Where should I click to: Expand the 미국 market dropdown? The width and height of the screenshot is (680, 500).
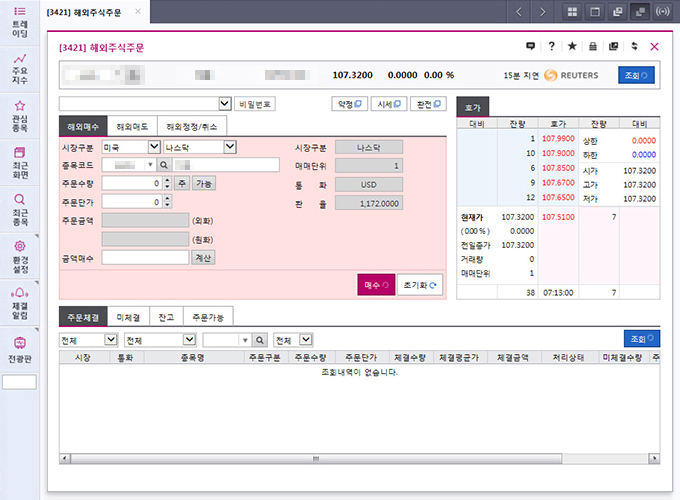[x=153, y=147]
